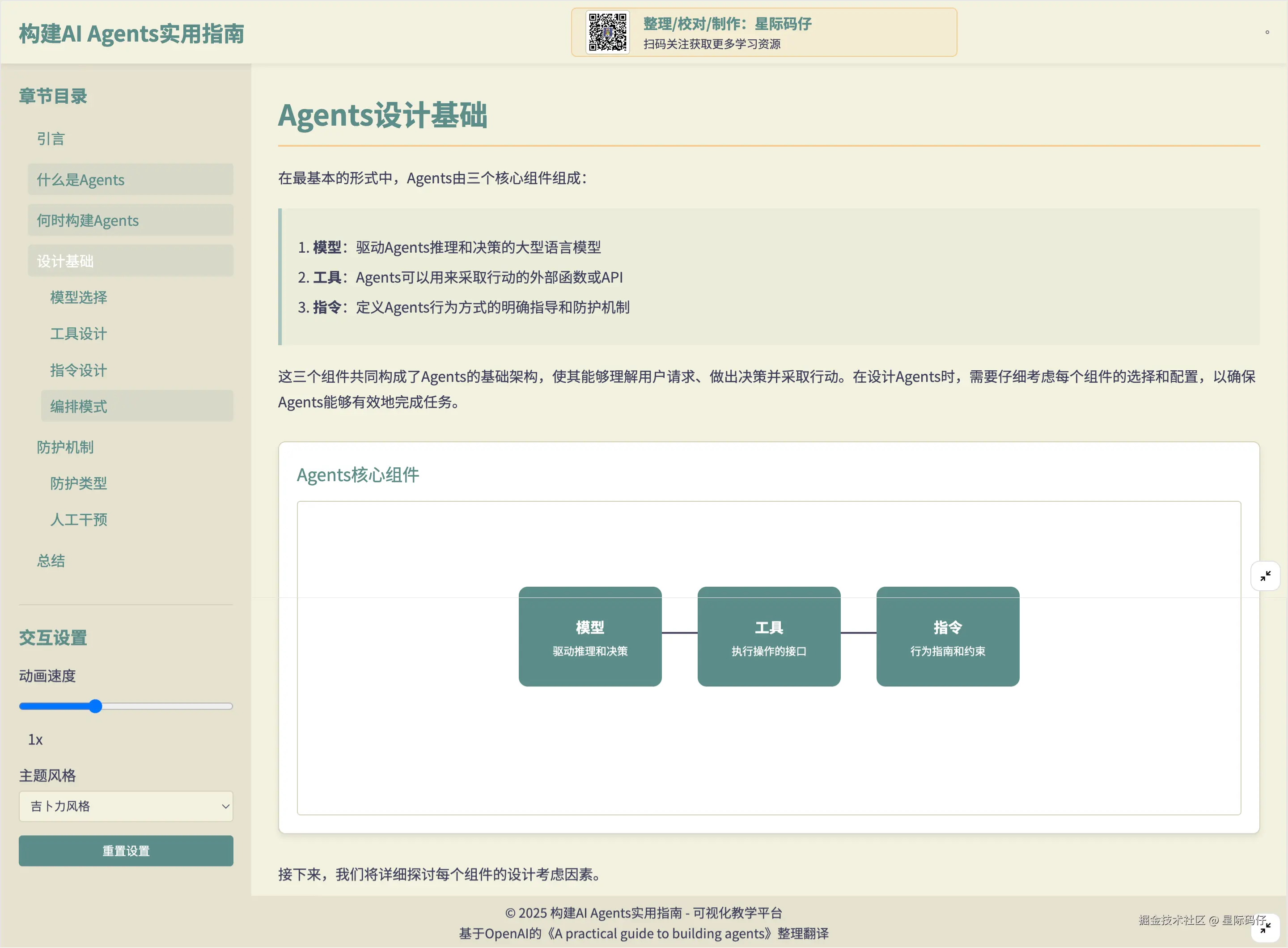This screenshot has height=948, width=1288.
Task: Click the shrink icon at bottom-right corner
Action: [1265, 927]
